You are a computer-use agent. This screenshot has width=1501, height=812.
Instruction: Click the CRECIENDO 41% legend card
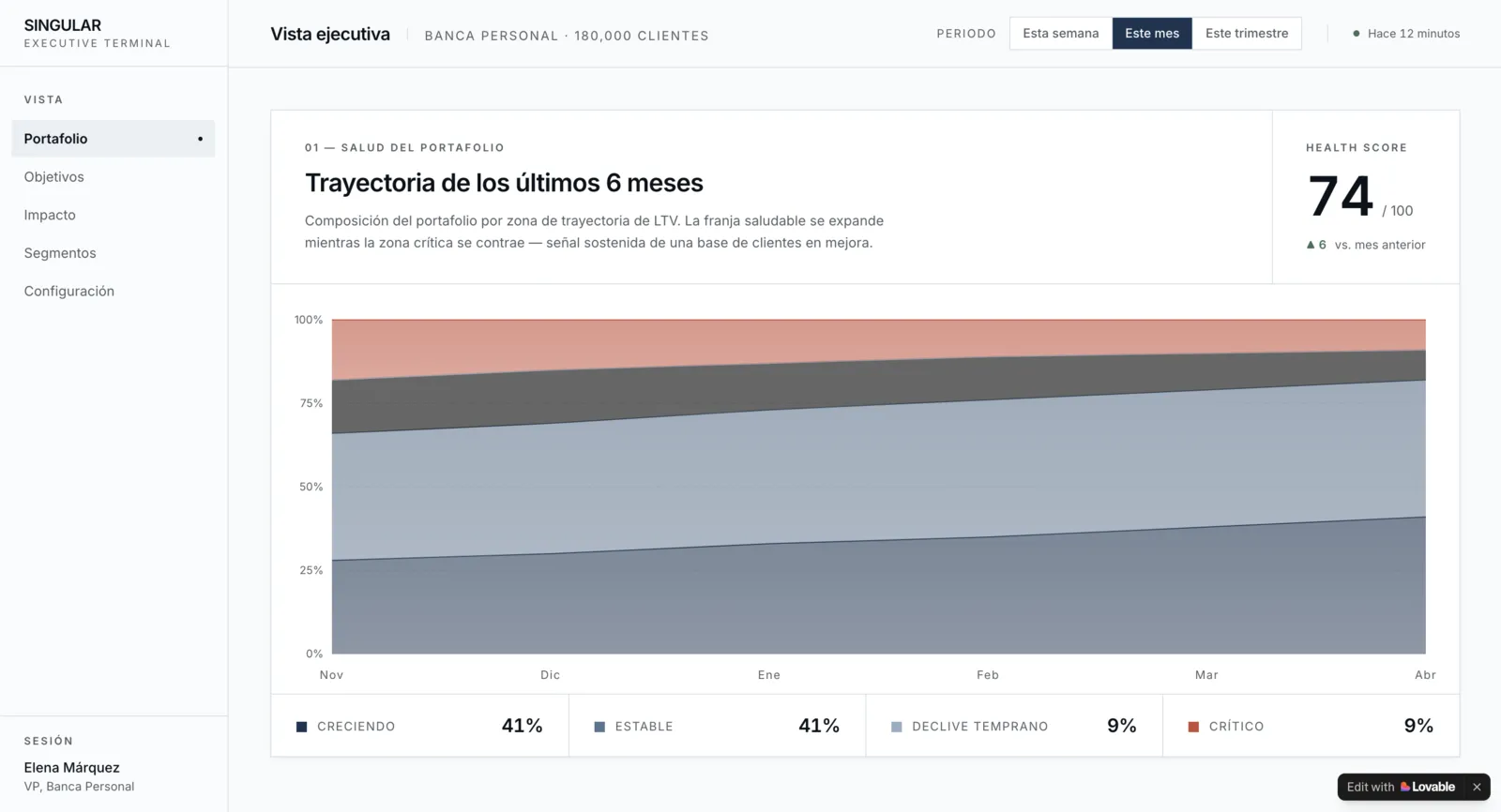(420, 726)
